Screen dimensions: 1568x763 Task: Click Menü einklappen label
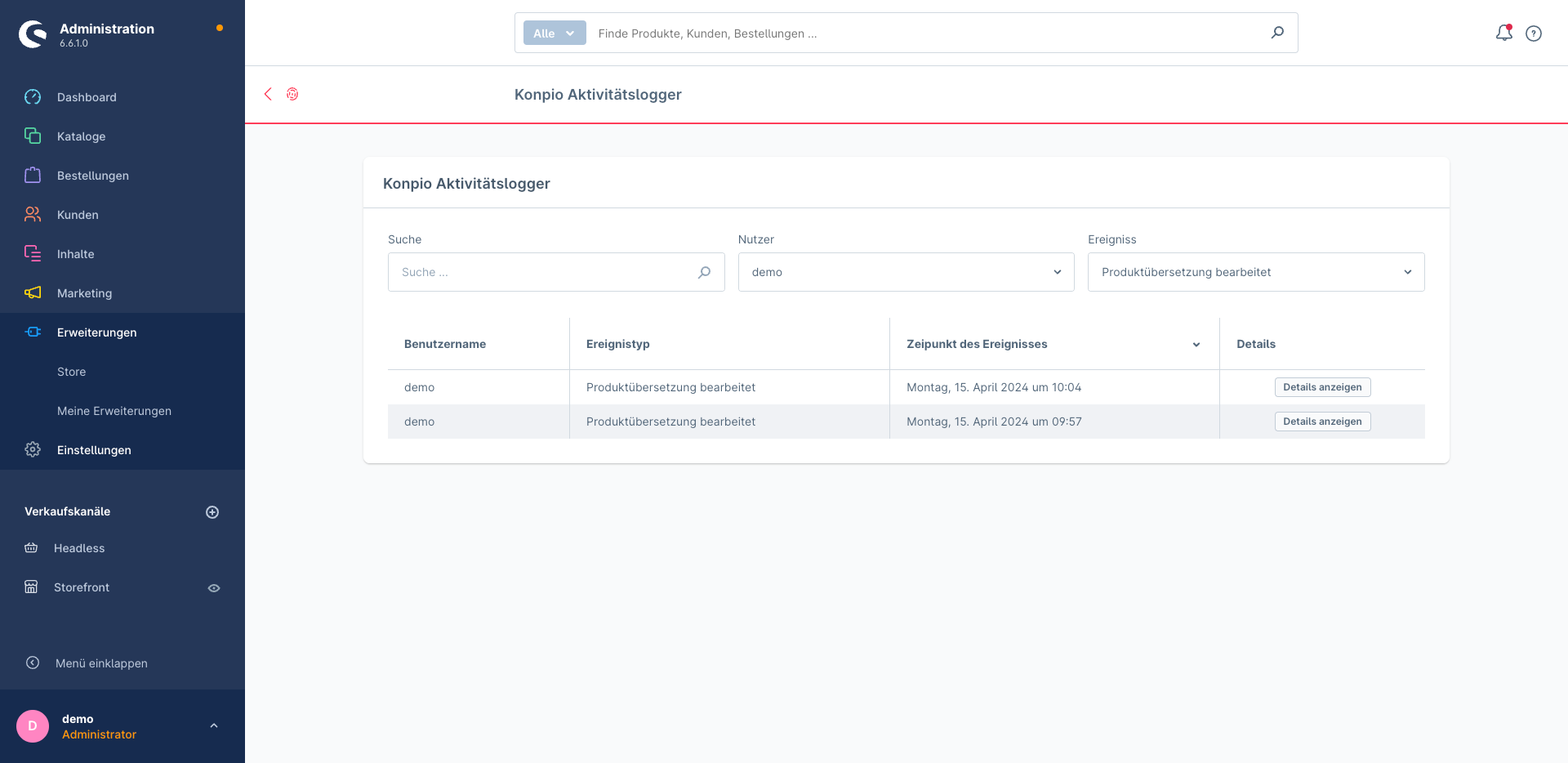click(x=101, y=663)
